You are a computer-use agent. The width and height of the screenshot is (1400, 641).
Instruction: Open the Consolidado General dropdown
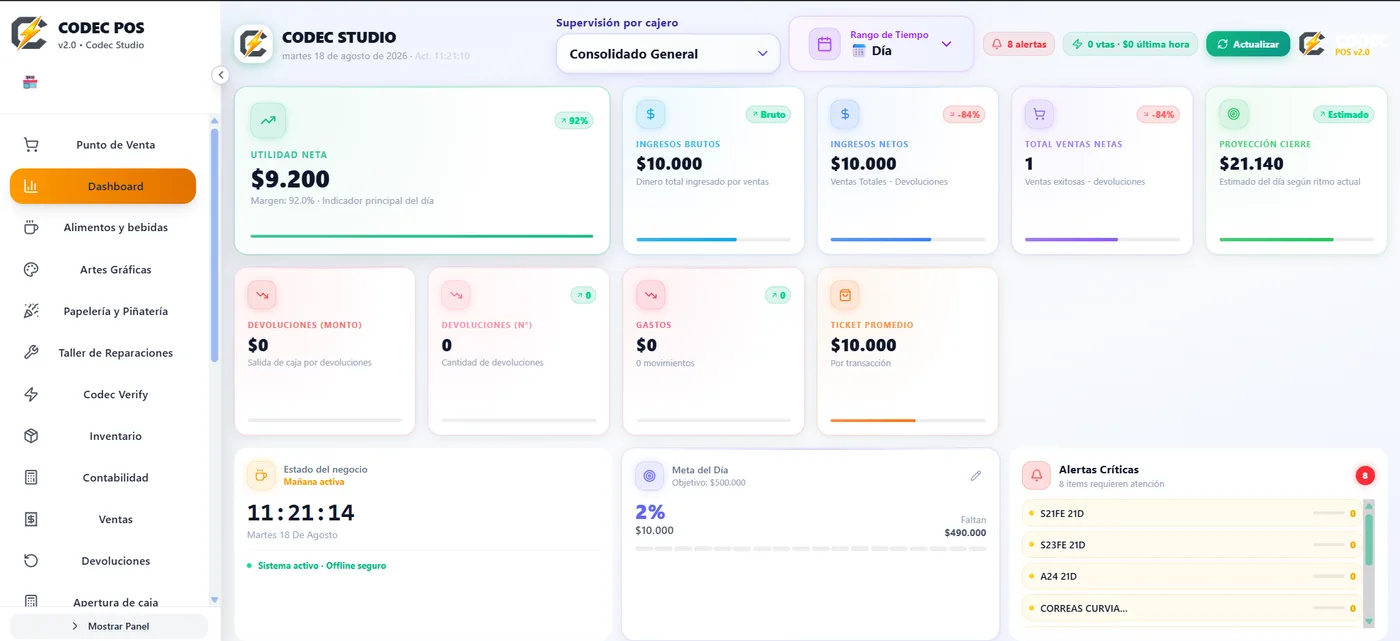pyautogui.click(x=668, y=54)
